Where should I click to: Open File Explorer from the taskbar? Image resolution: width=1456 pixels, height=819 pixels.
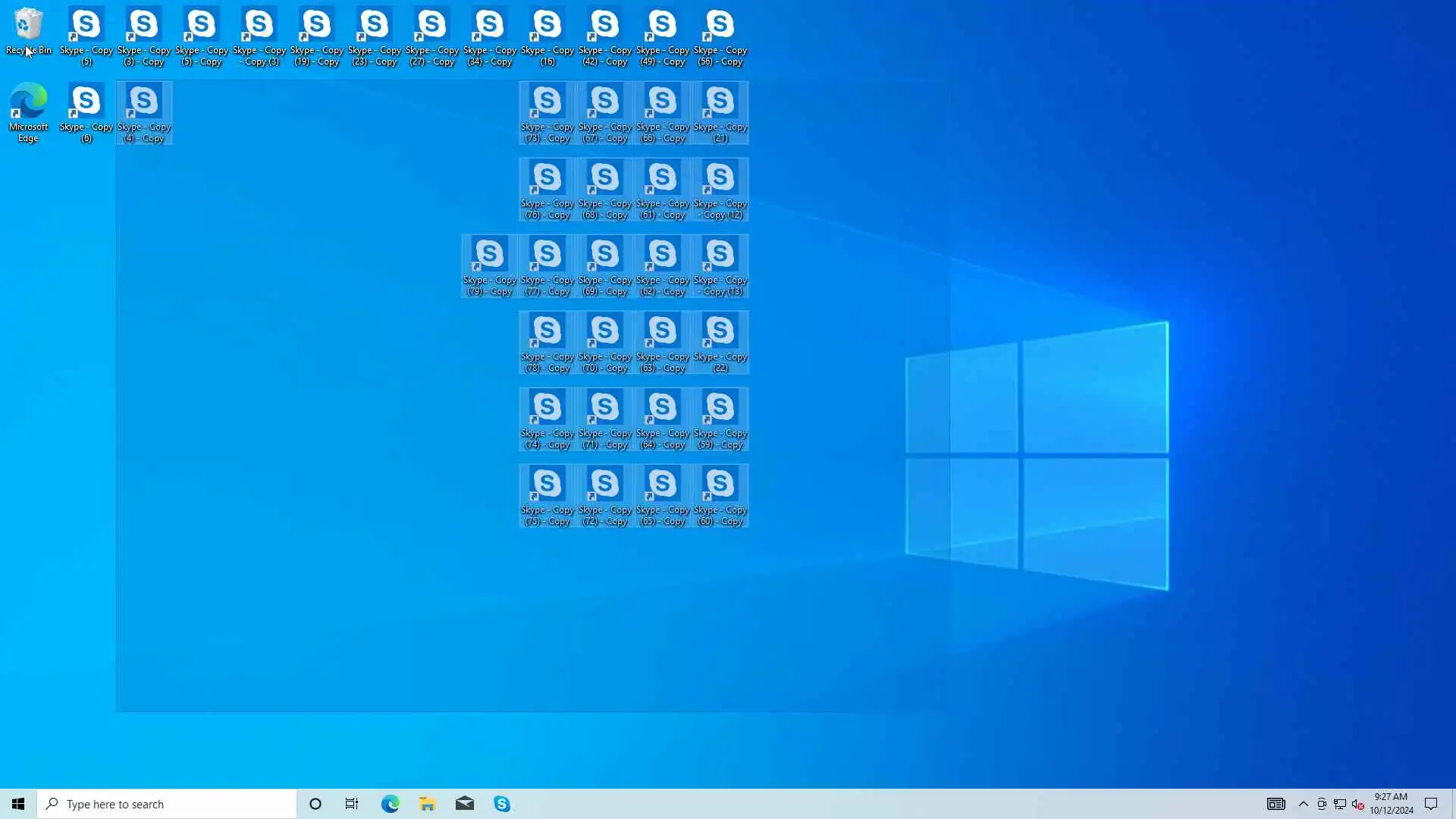click(x=427, y=804)
